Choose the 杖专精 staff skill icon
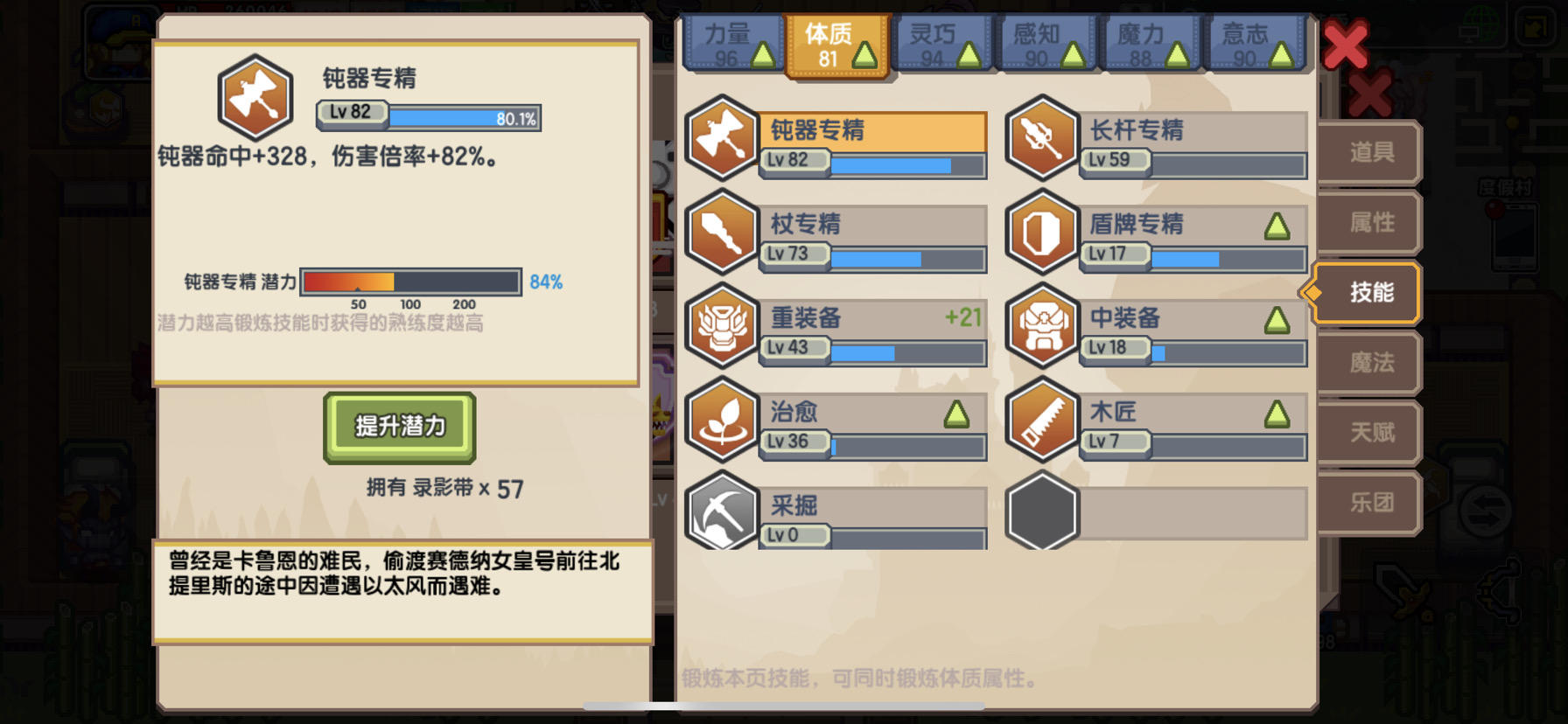 [721, 232]
